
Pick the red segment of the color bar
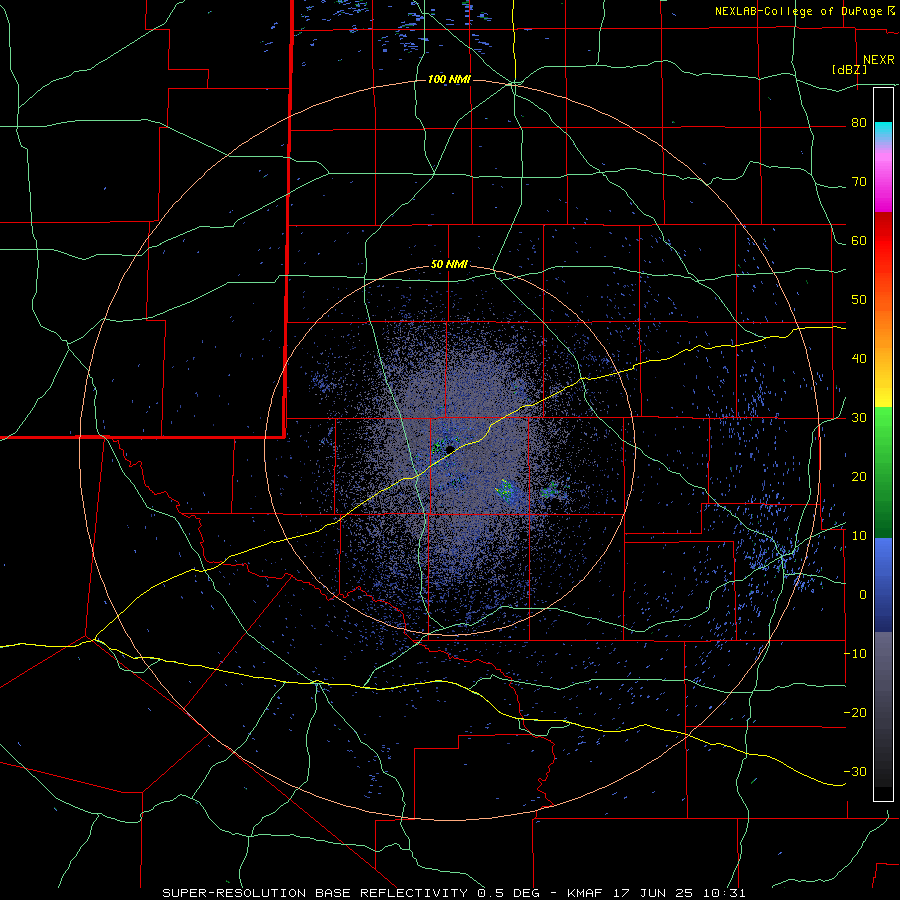click(x=883, y=241)
